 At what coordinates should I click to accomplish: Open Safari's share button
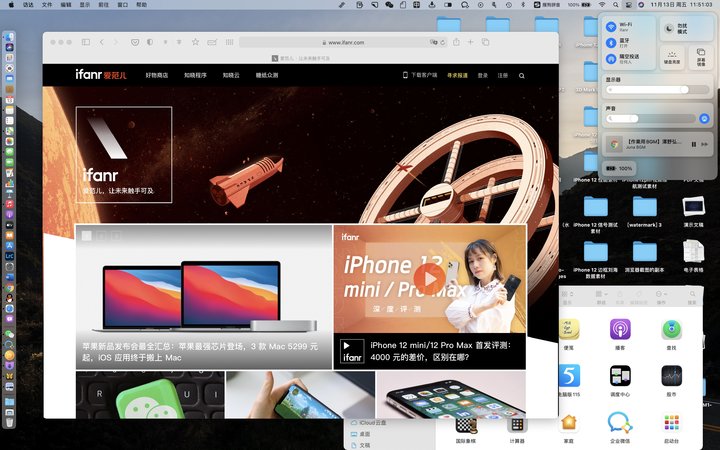pyautogui.click(x=456, y=42)
